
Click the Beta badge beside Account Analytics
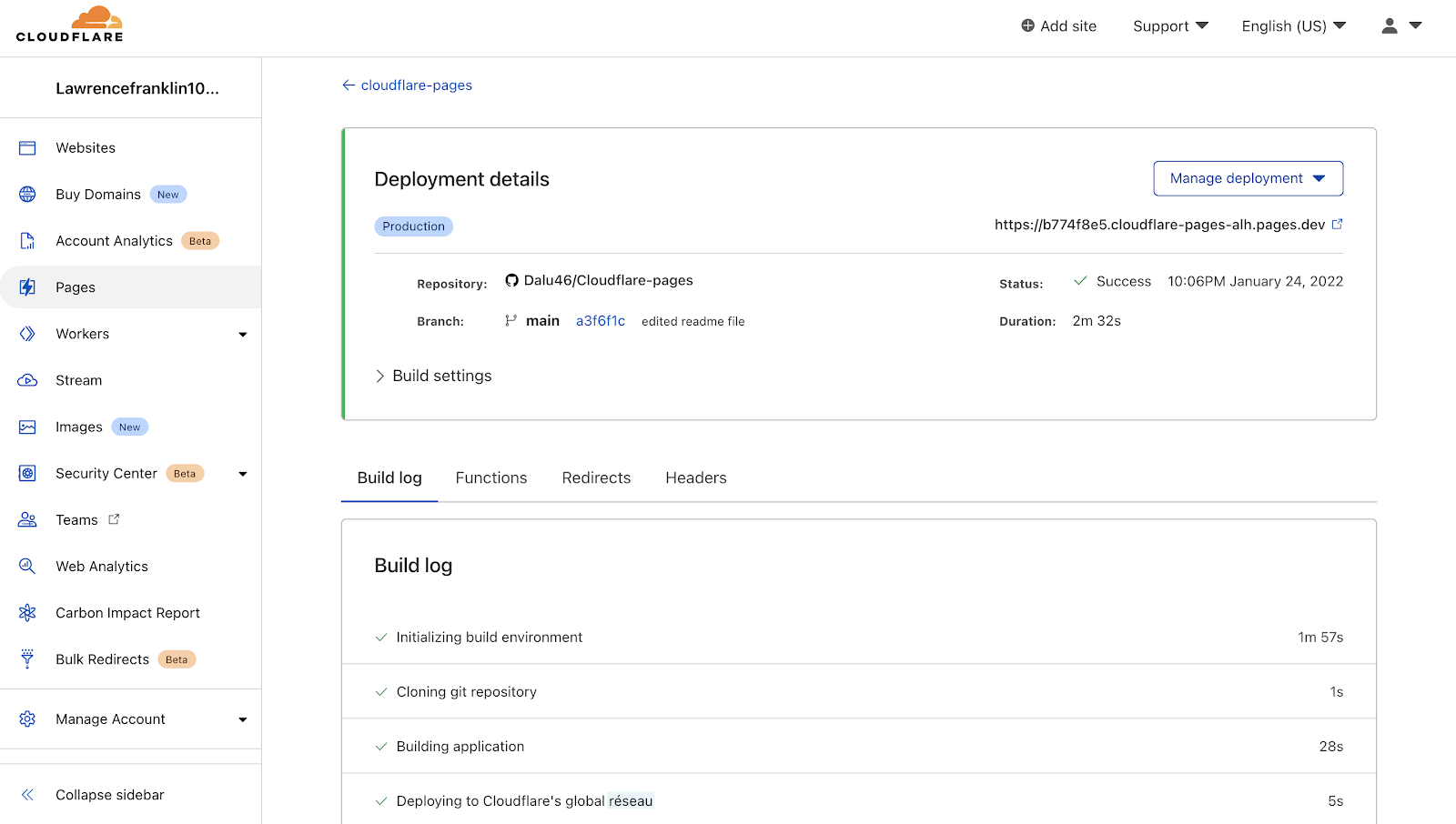200,241
